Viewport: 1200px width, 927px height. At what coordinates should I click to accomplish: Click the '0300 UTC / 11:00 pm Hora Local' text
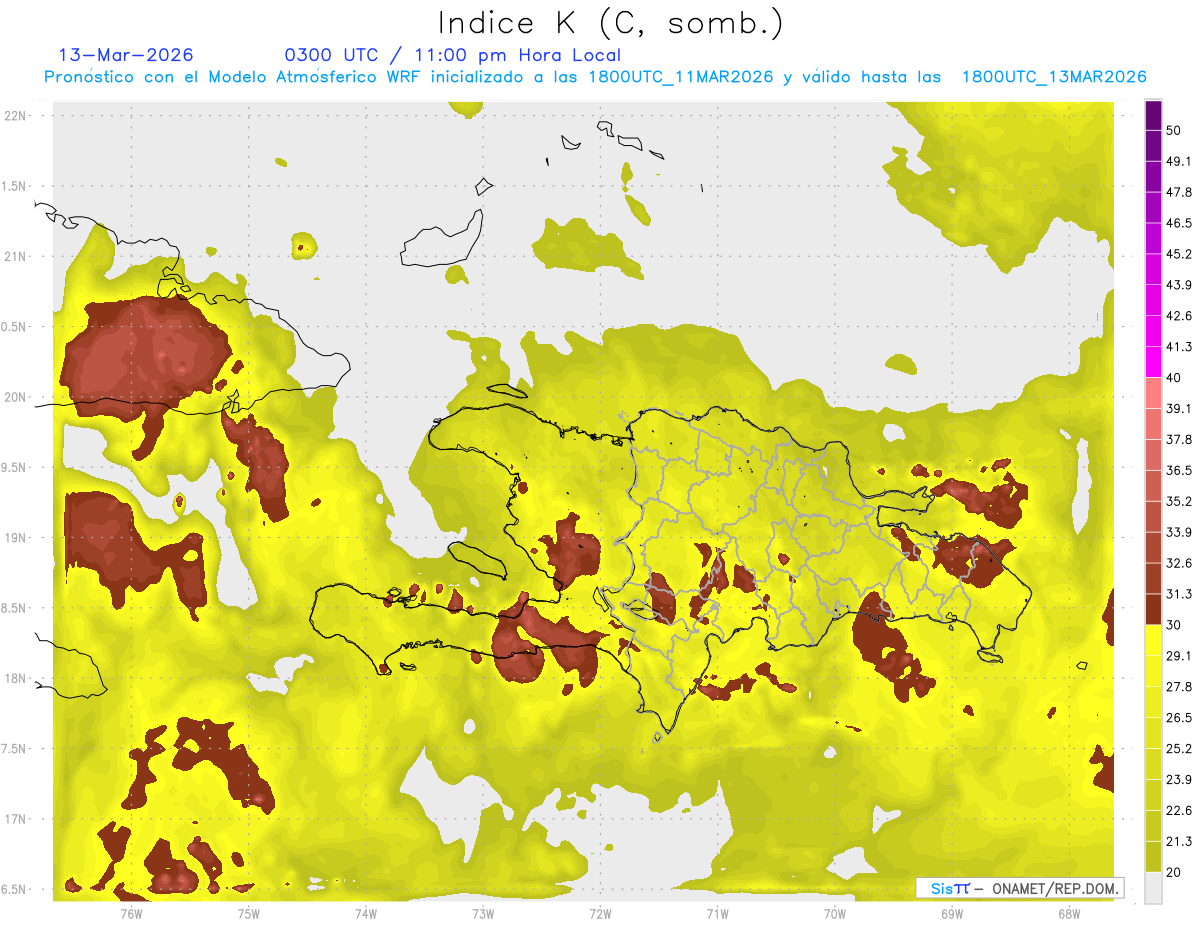click(453, 55)
